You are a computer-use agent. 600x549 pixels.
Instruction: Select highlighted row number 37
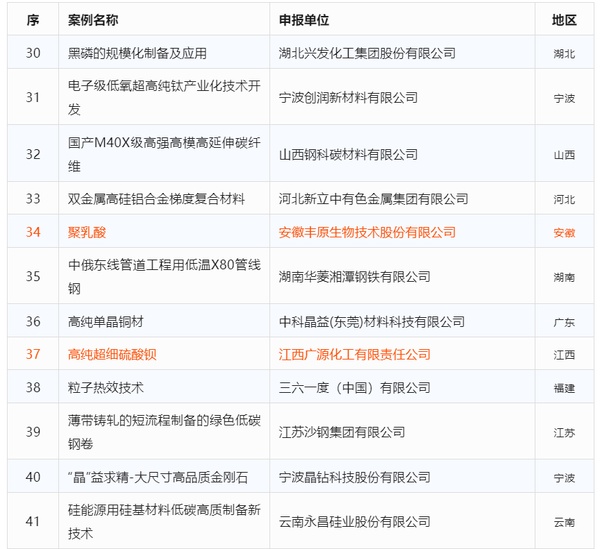coord(33,354)
